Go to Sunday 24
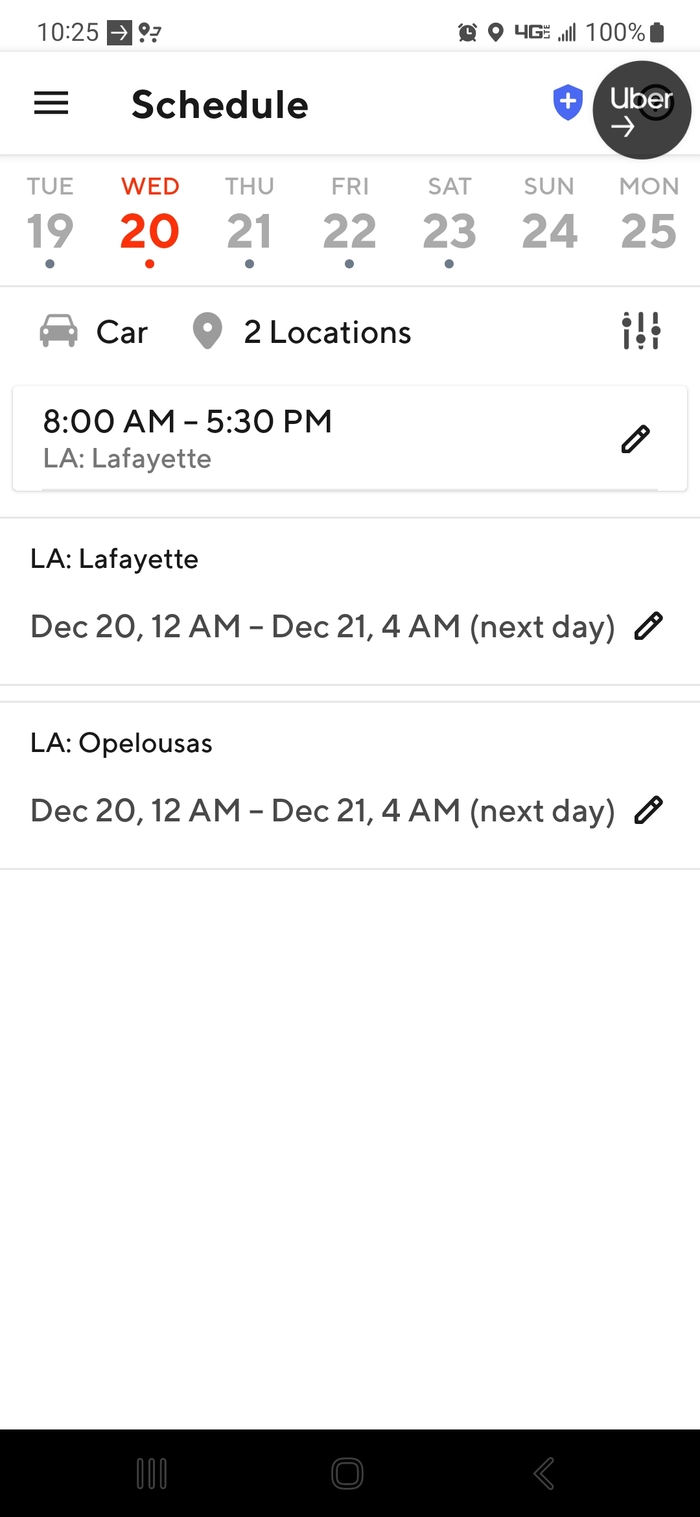The width and height of the screenshot is (700, 1517). pos(549,220)
